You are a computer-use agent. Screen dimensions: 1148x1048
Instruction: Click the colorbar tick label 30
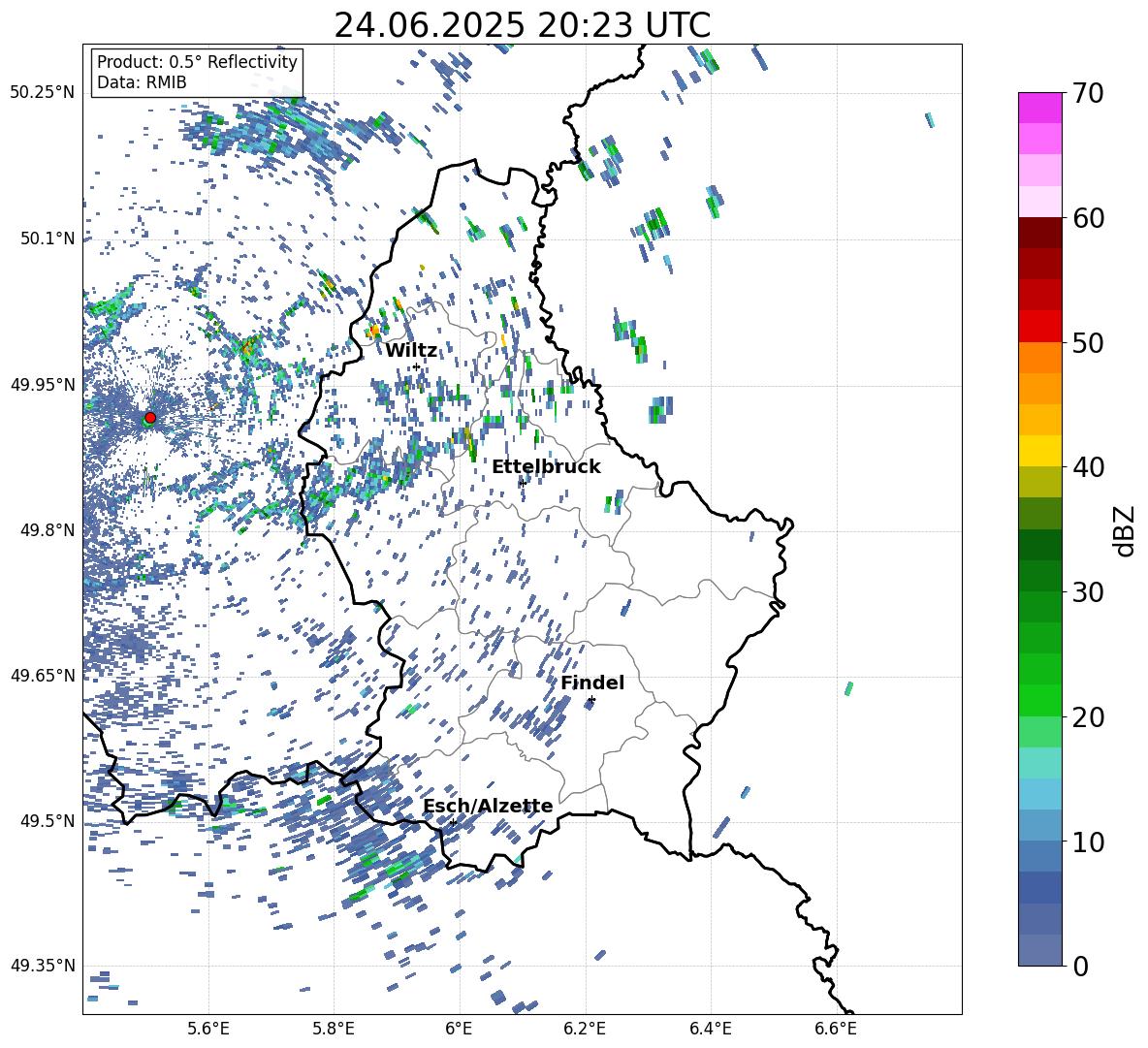(1088, 592)
